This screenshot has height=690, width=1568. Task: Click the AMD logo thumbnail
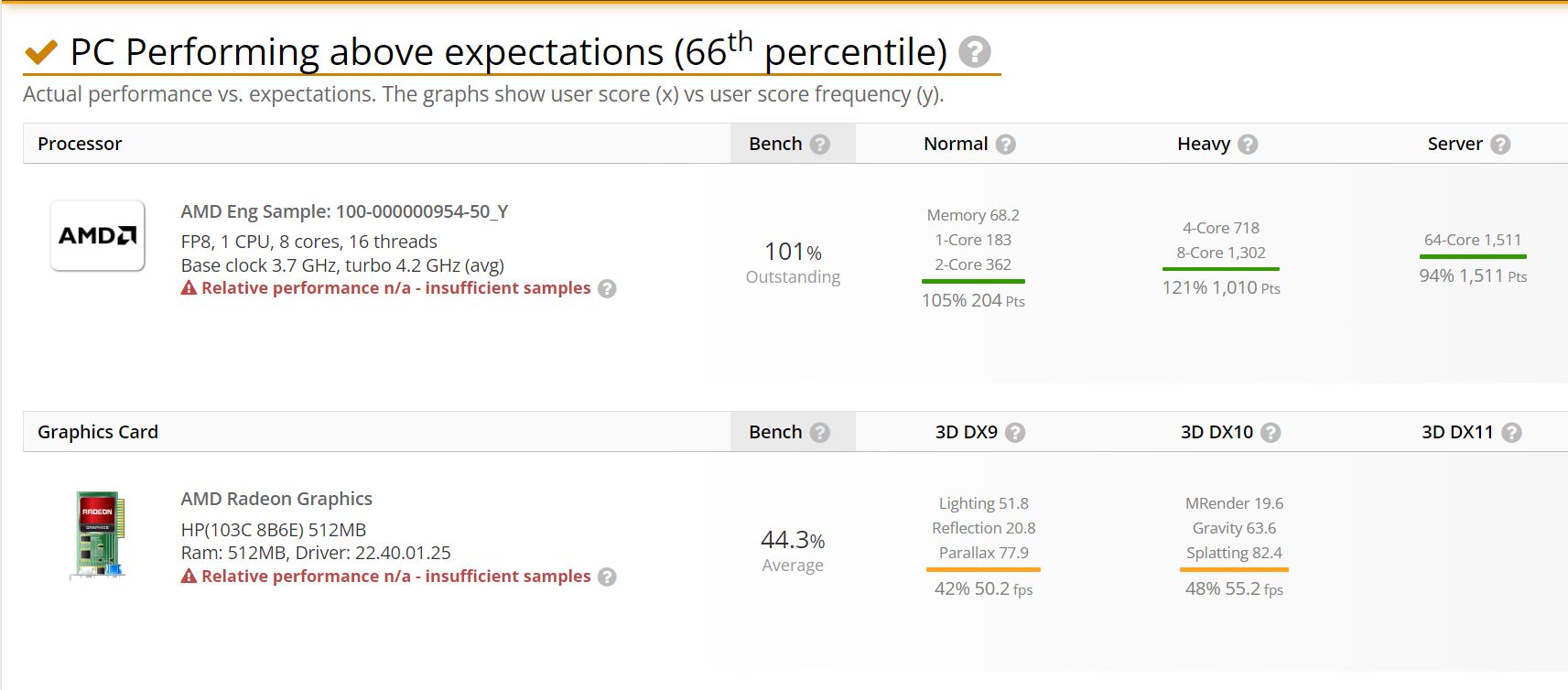(x=98, y=236)
